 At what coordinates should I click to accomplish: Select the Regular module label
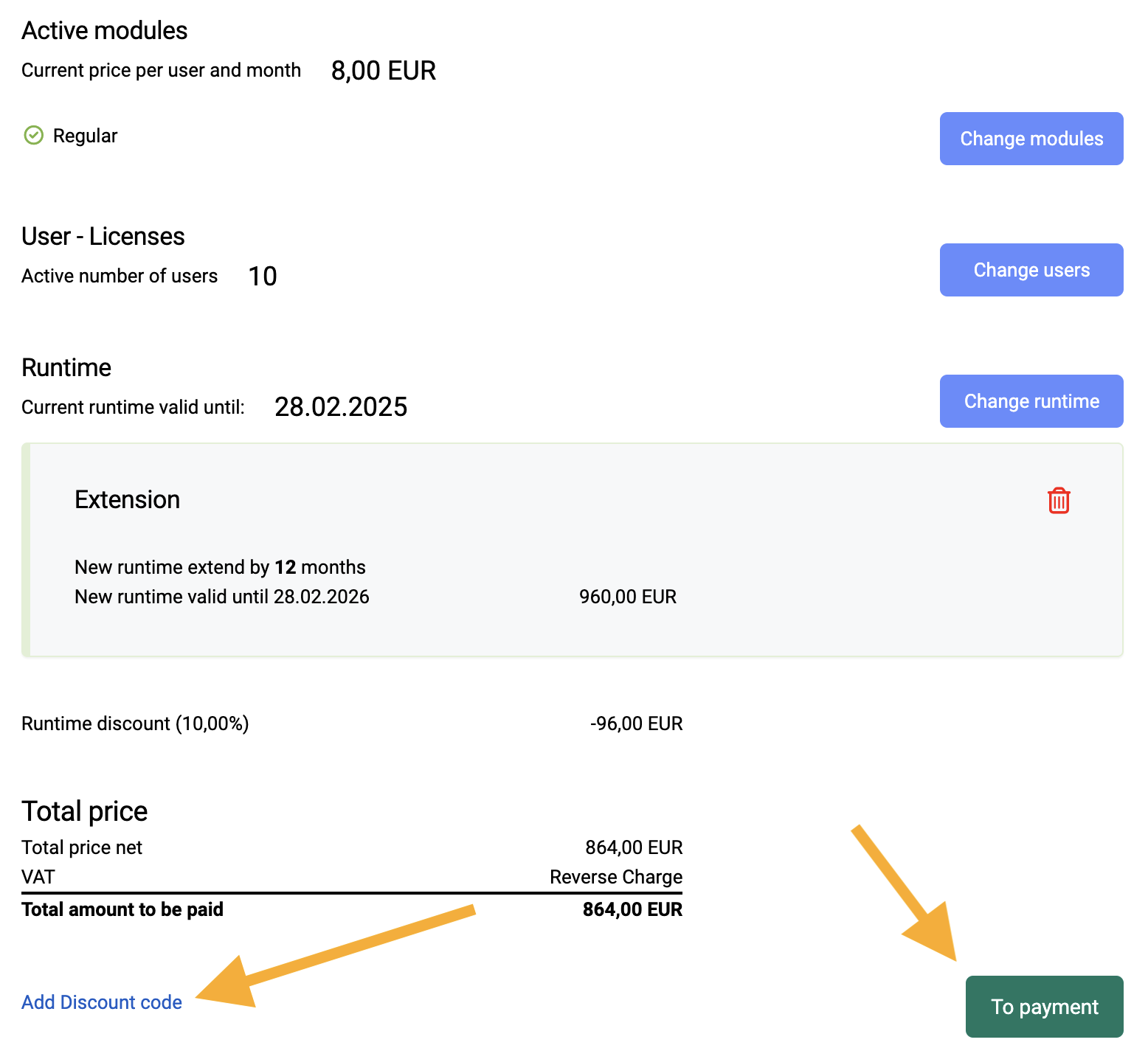[86, 136]
